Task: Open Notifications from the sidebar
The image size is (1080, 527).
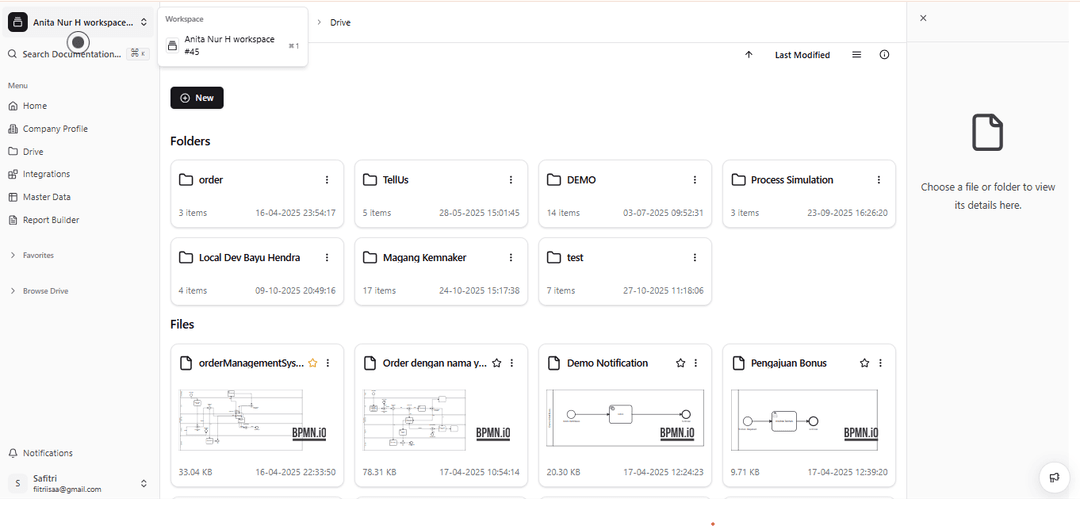Action: coord(40,453)
